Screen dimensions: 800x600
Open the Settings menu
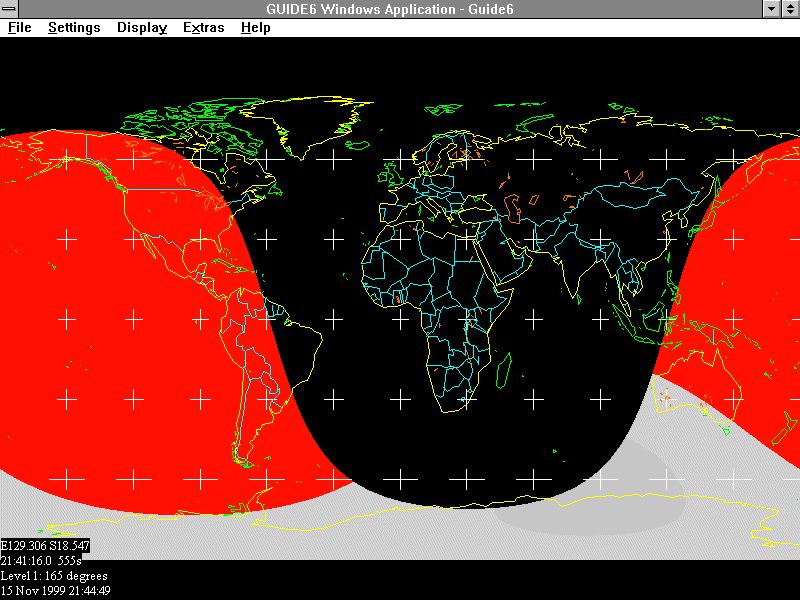pos(74,27)
